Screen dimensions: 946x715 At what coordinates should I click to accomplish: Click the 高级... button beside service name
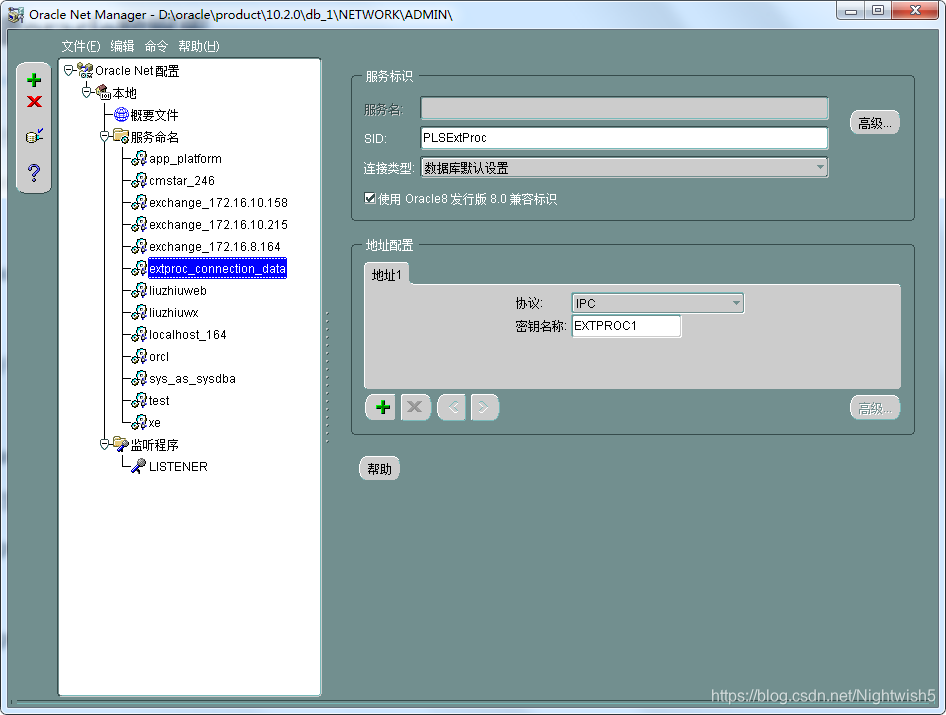point(874,122)
